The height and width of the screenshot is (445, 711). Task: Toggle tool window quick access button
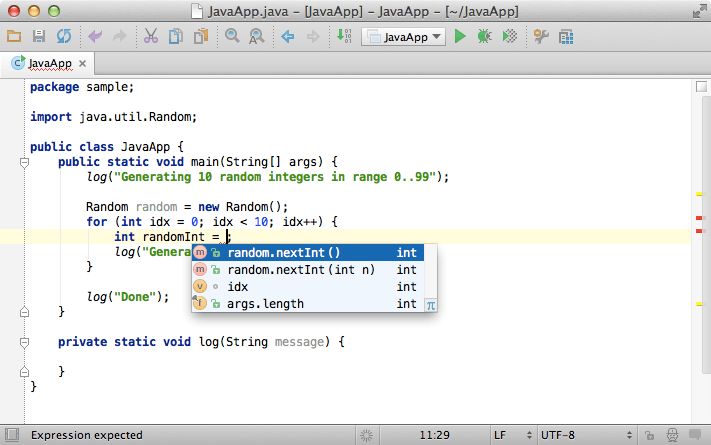point(12,435)
